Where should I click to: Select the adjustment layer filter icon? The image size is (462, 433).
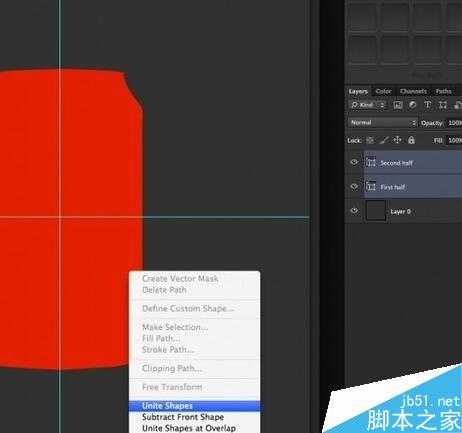click(412, 105)
